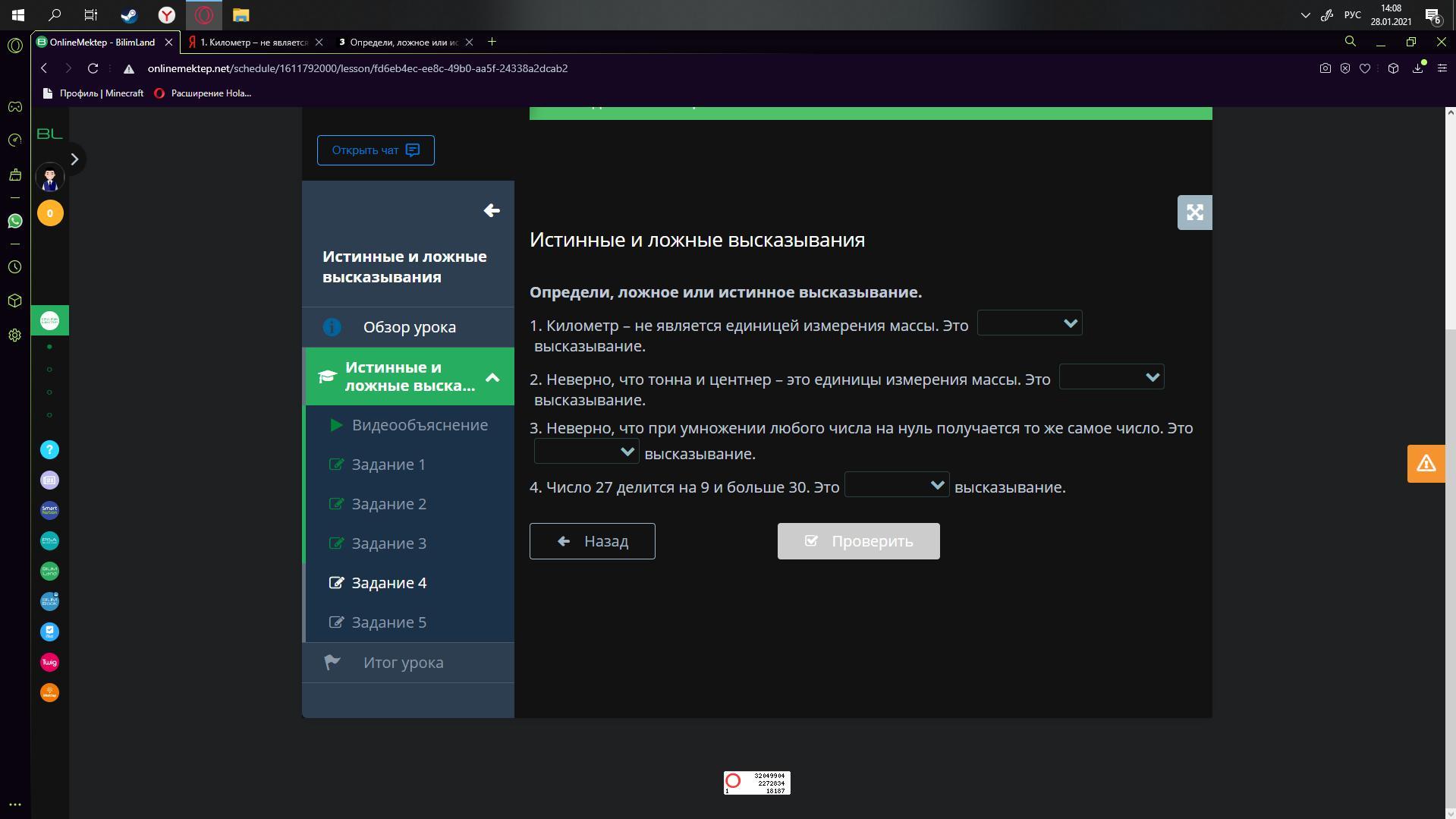Open dropdown for statement 4 about number 27
Screen dimensions: 1456x819
coord(896,485)
